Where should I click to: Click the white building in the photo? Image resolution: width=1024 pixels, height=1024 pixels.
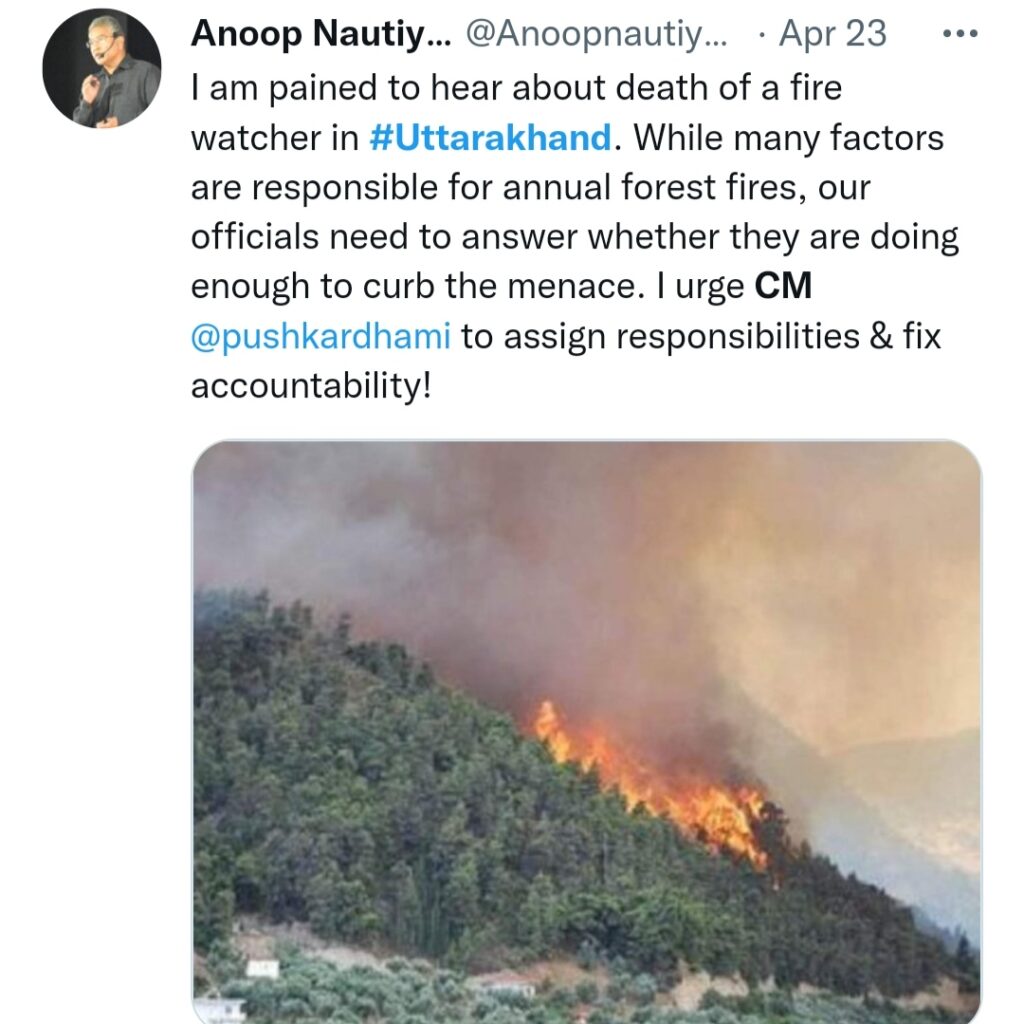(x=263, y=968)
